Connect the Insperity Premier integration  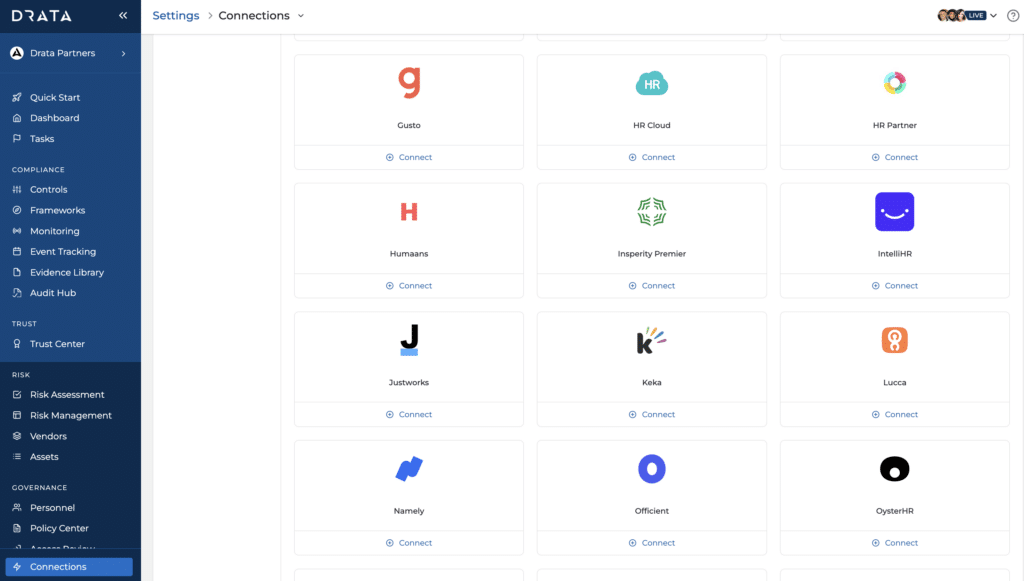[652, 286]
